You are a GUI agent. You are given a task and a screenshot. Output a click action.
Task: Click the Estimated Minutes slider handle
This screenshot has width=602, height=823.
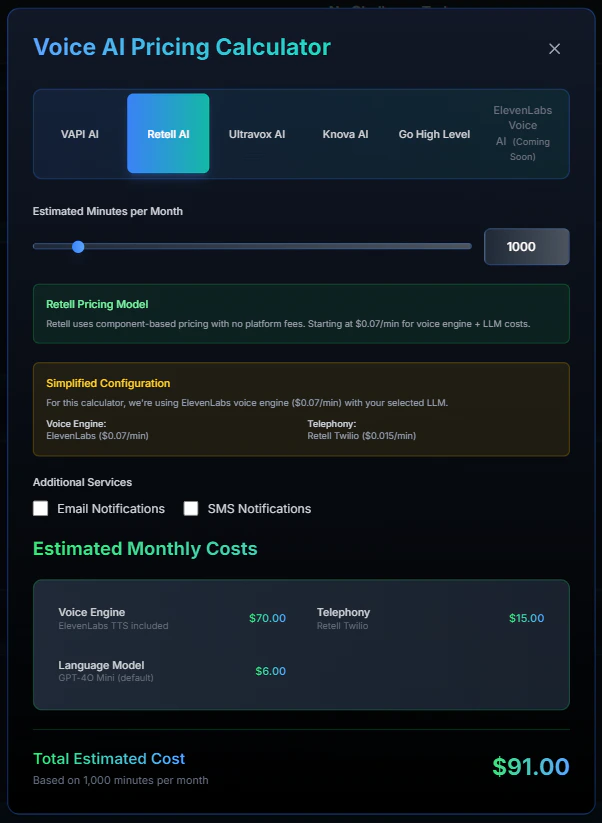click(78, 246)
